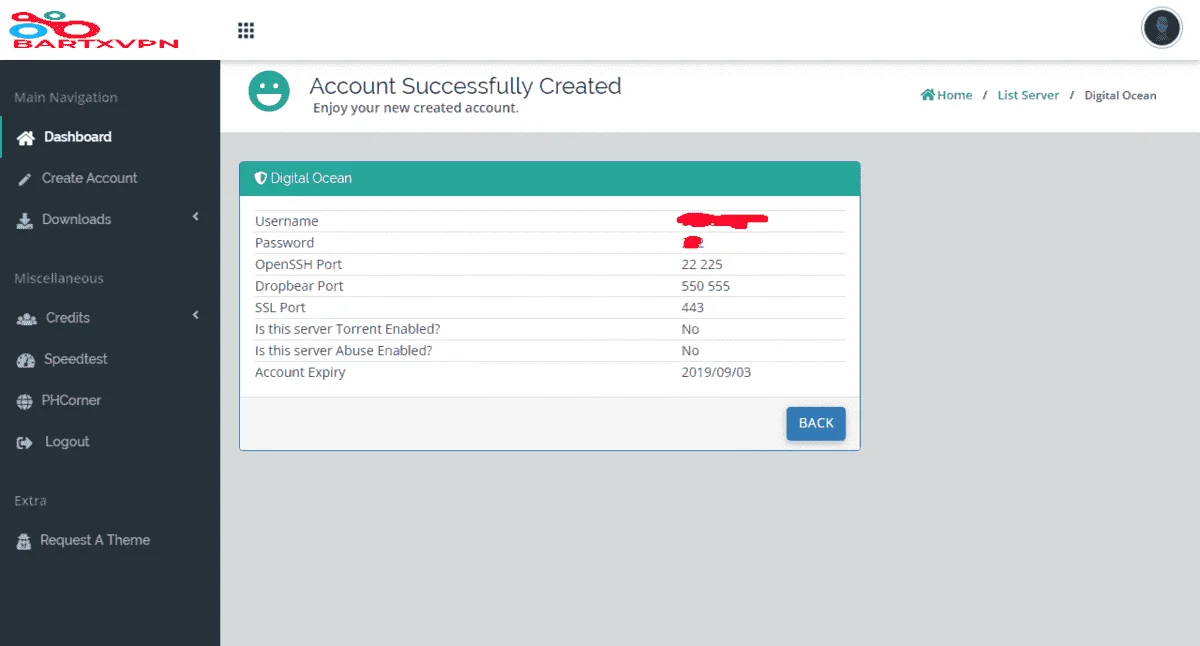Screen dimensions: 1200x646
Task: Click the Password row label
Action: (x=284, y=243)
